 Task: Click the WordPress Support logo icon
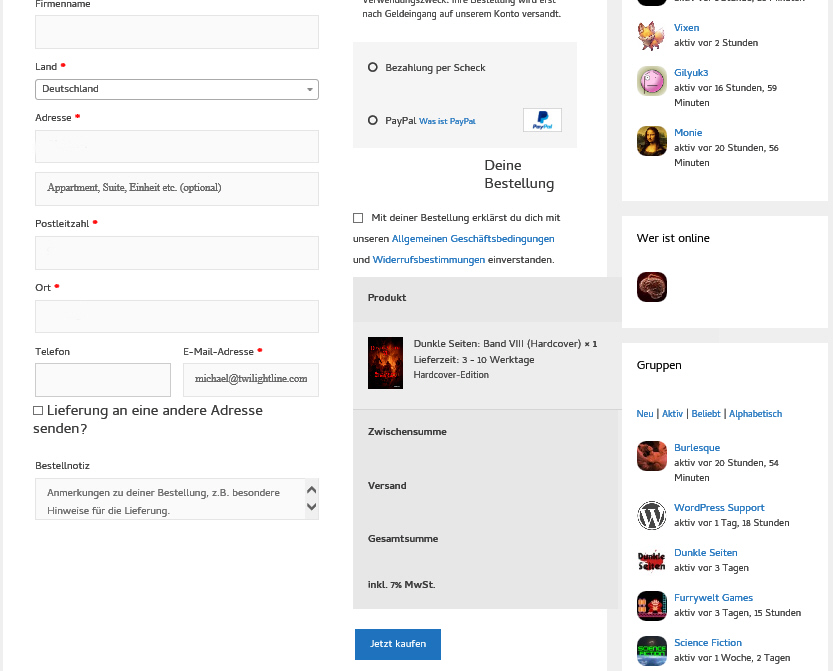651,516
